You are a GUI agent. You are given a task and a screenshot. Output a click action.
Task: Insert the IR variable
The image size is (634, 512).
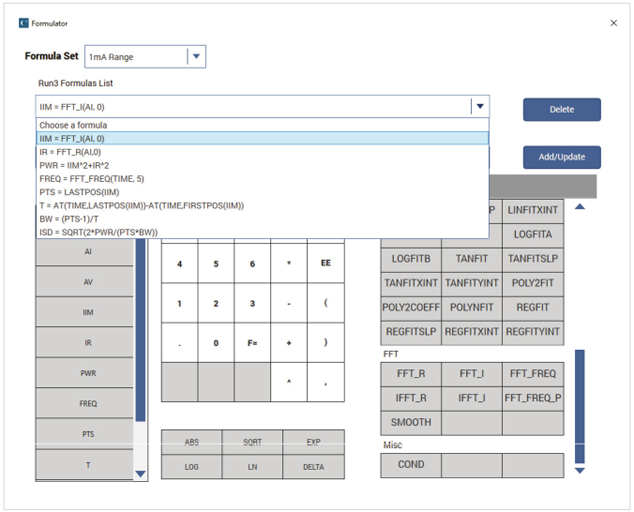pyautogui.click(x=85, y=343)
